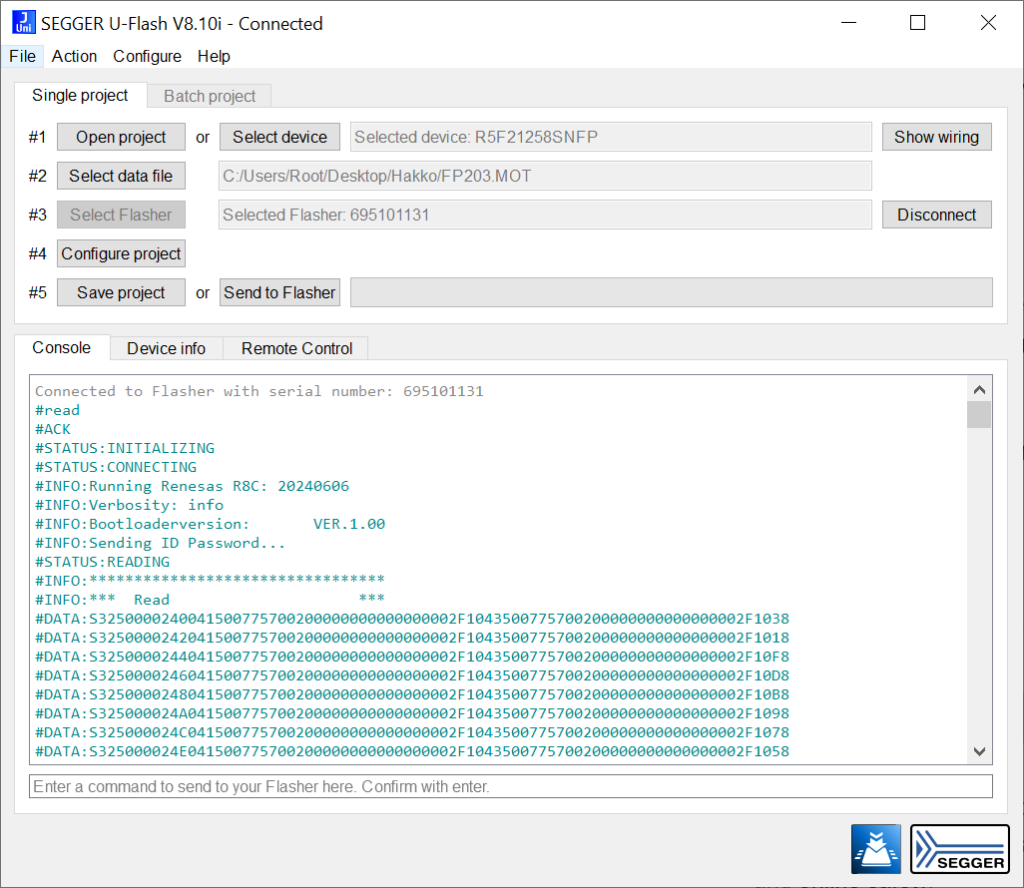Click '#INFO:Verbosity: info' line

point(129,505)
